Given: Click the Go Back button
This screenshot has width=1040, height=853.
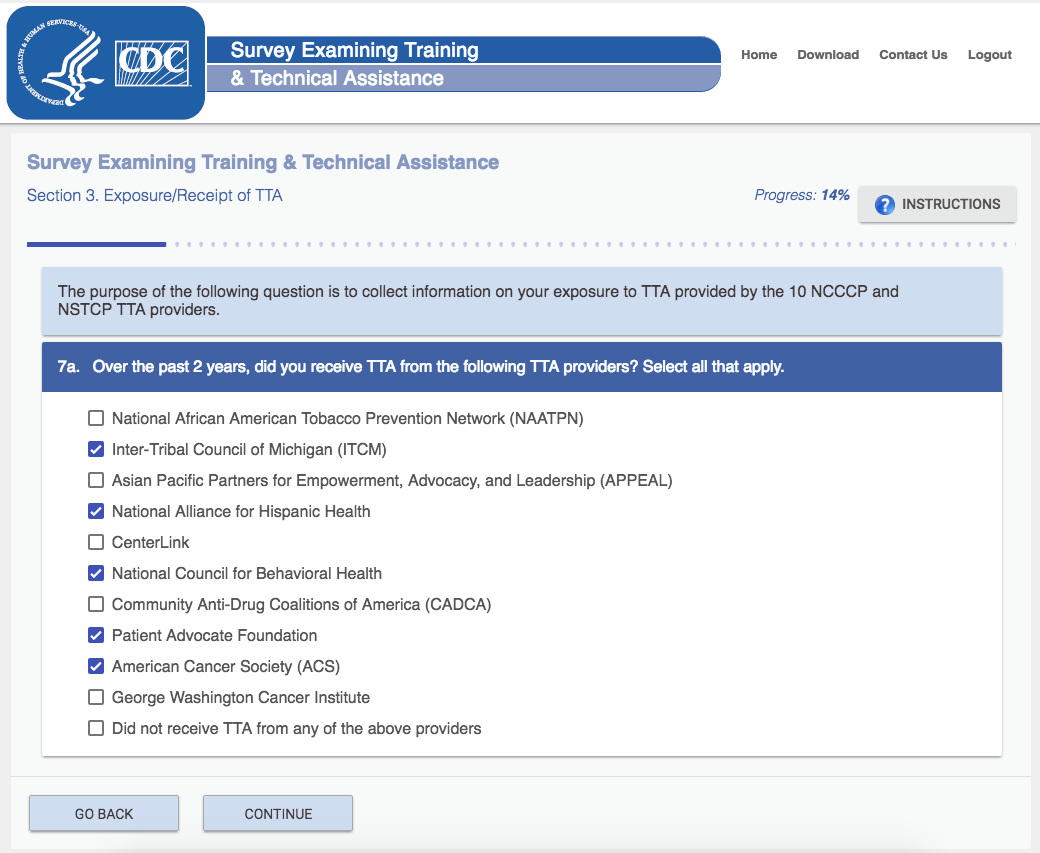Looking at the screenshot, I should (x=104, y=814).
